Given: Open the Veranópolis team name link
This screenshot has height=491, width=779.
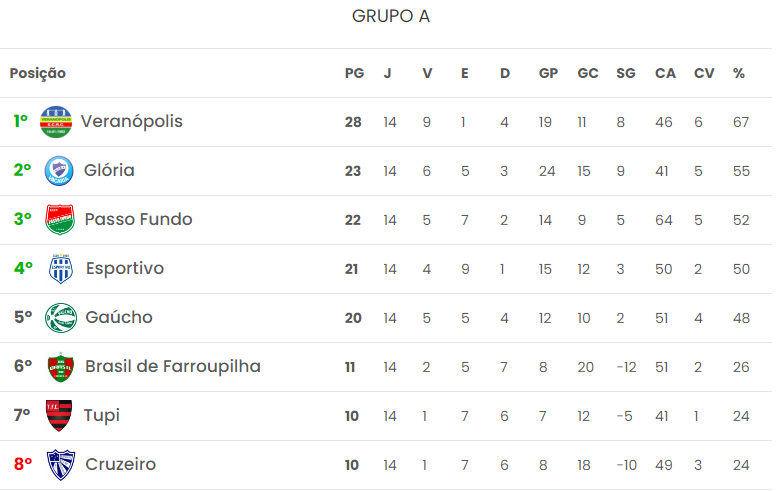Looking at the screenshot, I should pos(131,122).
